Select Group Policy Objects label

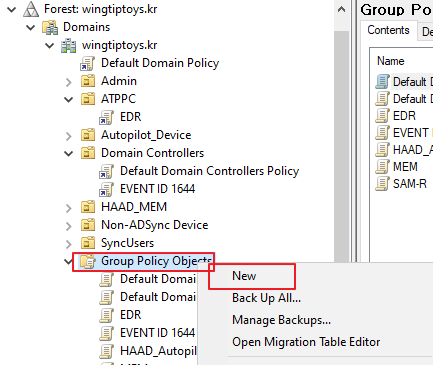point(156,261)
